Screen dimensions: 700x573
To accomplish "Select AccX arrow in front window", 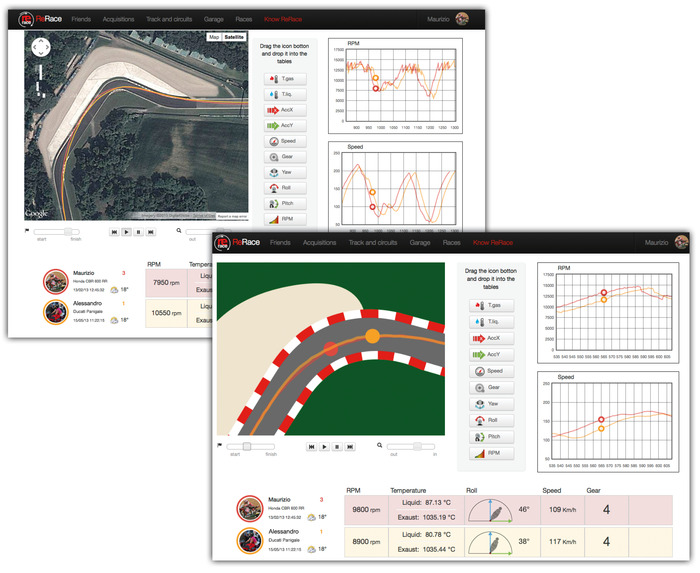I will pyautogui.click(x=479, y=339).
